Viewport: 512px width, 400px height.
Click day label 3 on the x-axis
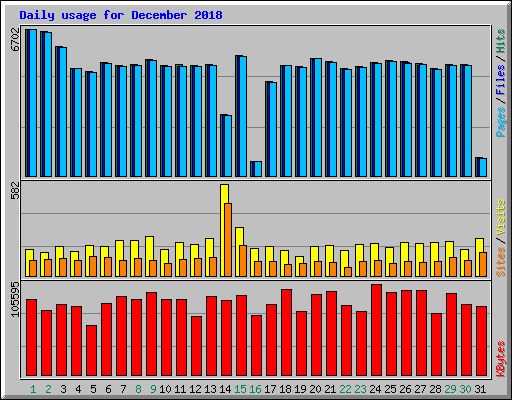pyautogui.click(x=63, y=389)
